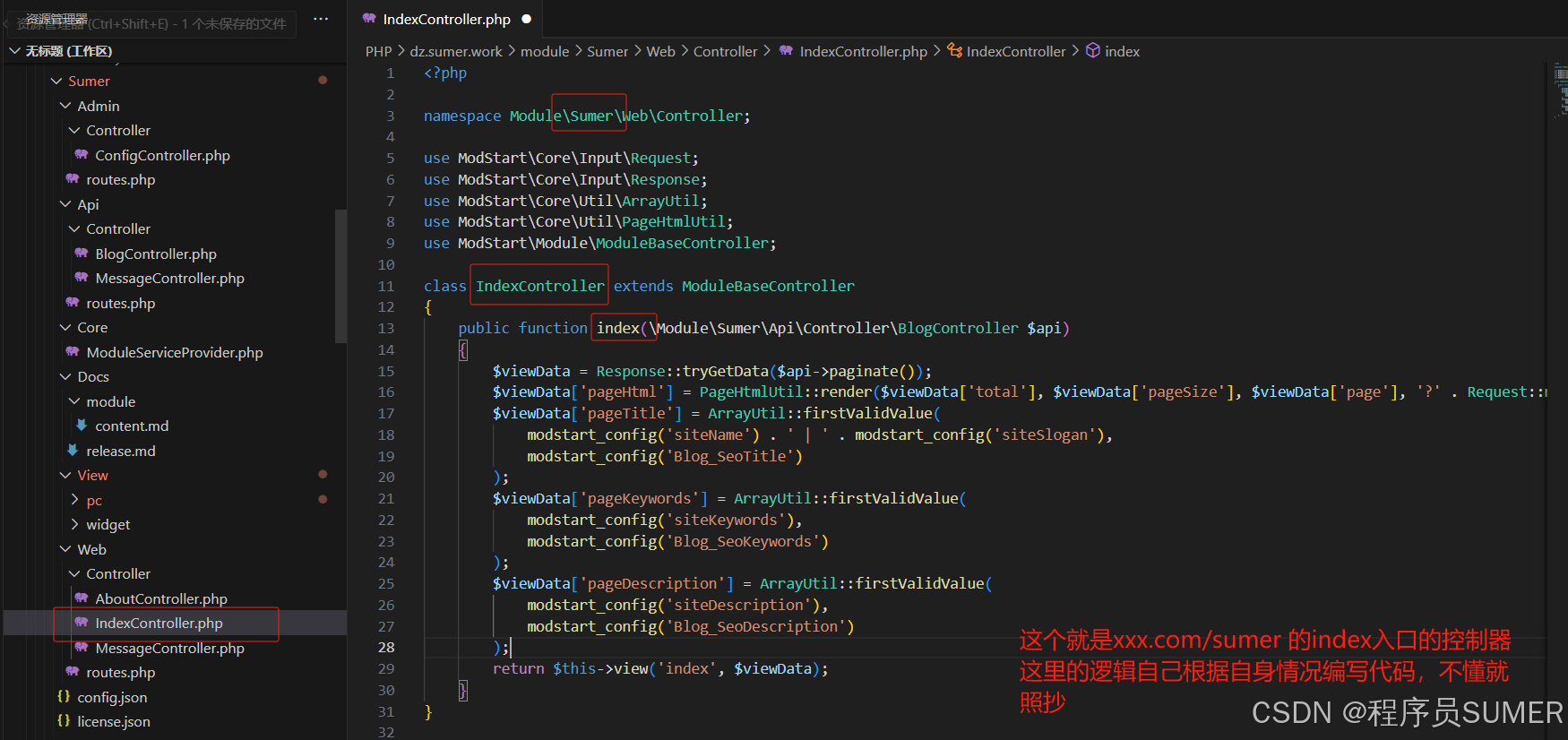The width and height of the screenshot is (1568, 740).
Task: Open routes.php under Admin folder
Action: [121, 180]
